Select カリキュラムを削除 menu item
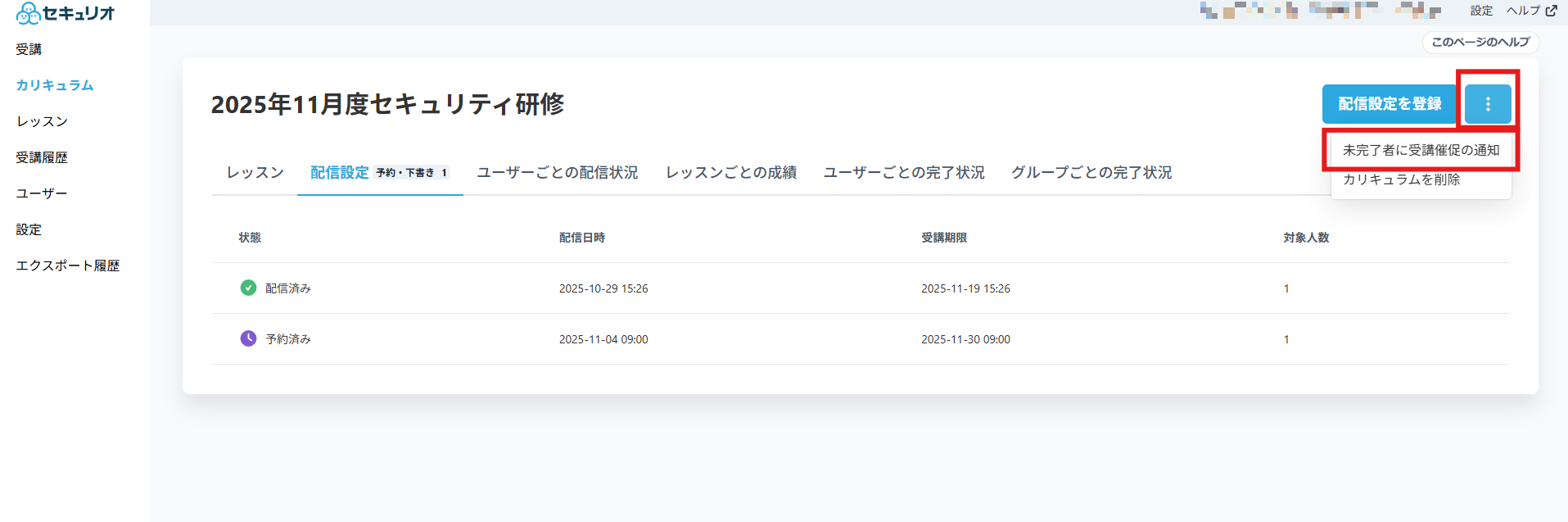Screen dimensions: 1568x522 click(x=1421, y=179)
